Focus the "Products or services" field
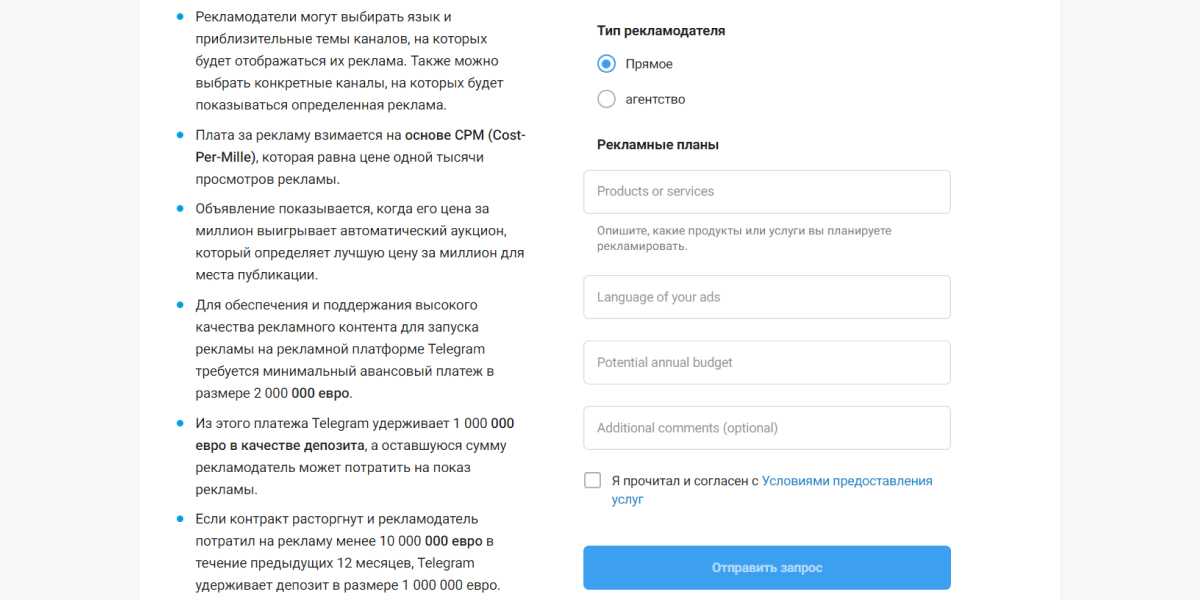This screenshot has width=1200, height=600. click(766, 192)
